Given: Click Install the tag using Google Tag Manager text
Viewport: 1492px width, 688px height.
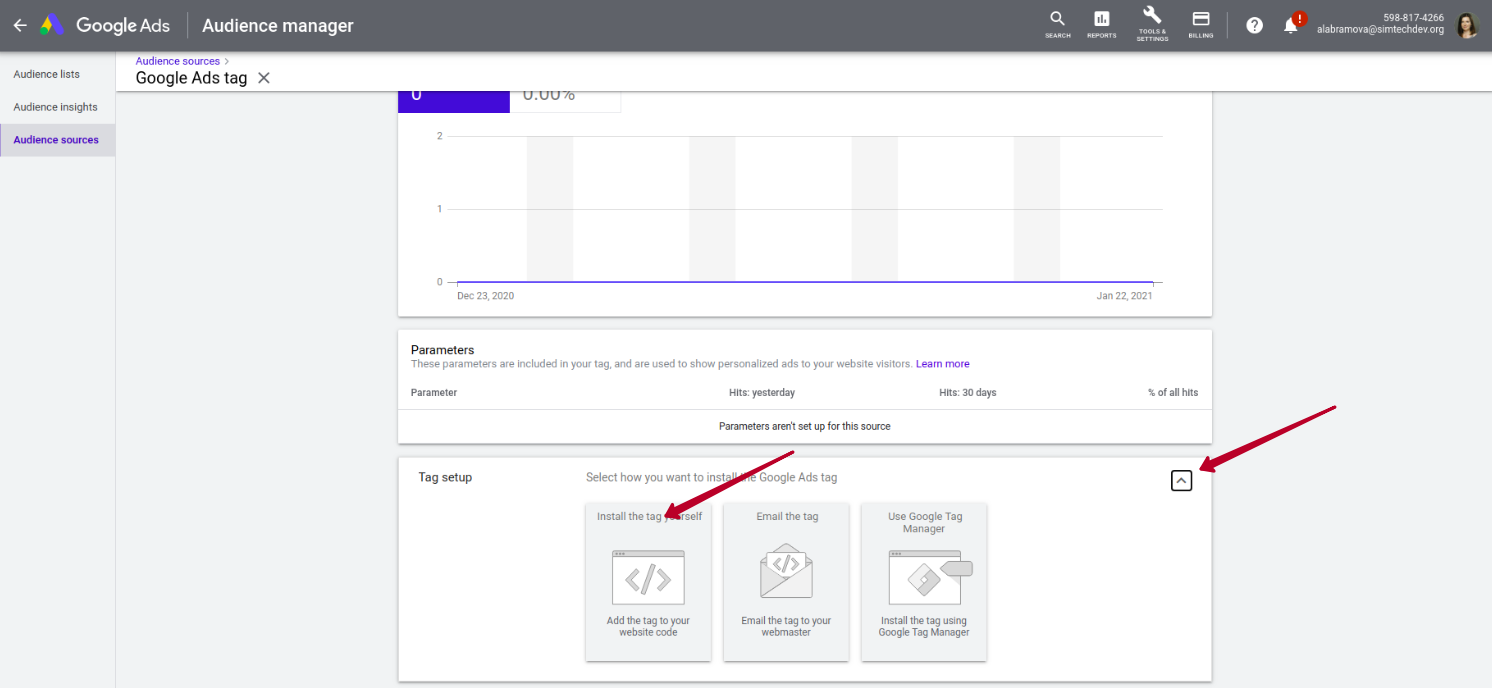Looking at the screenshot, I should [x=924, y=627].
